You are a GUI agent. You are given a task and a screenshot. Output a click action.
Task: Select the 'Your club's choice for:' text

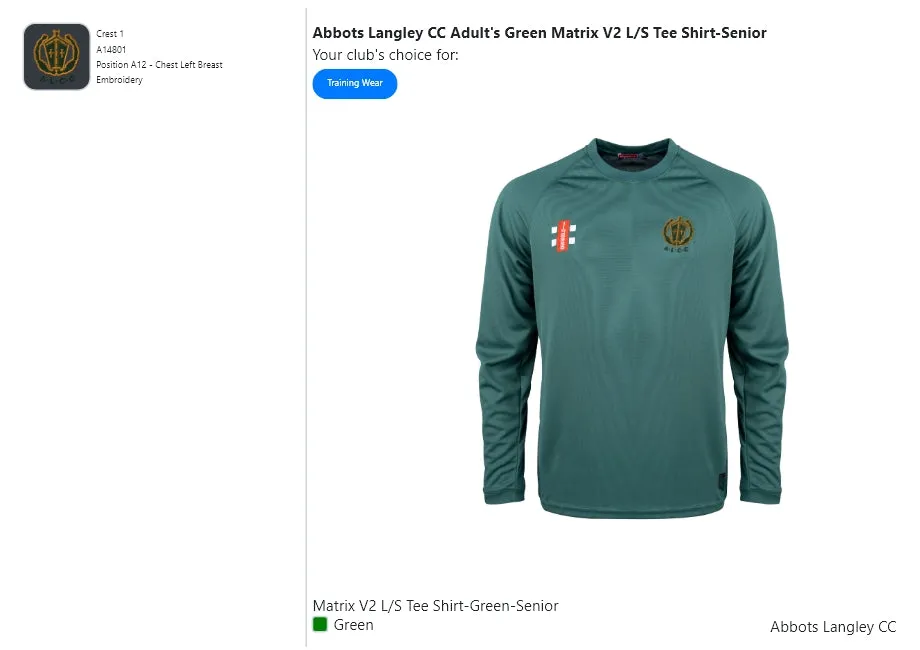[385, 55]
